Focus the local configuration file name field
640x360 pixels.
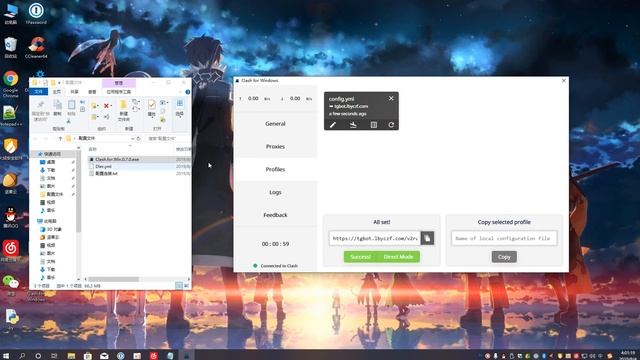pos(504,238)
